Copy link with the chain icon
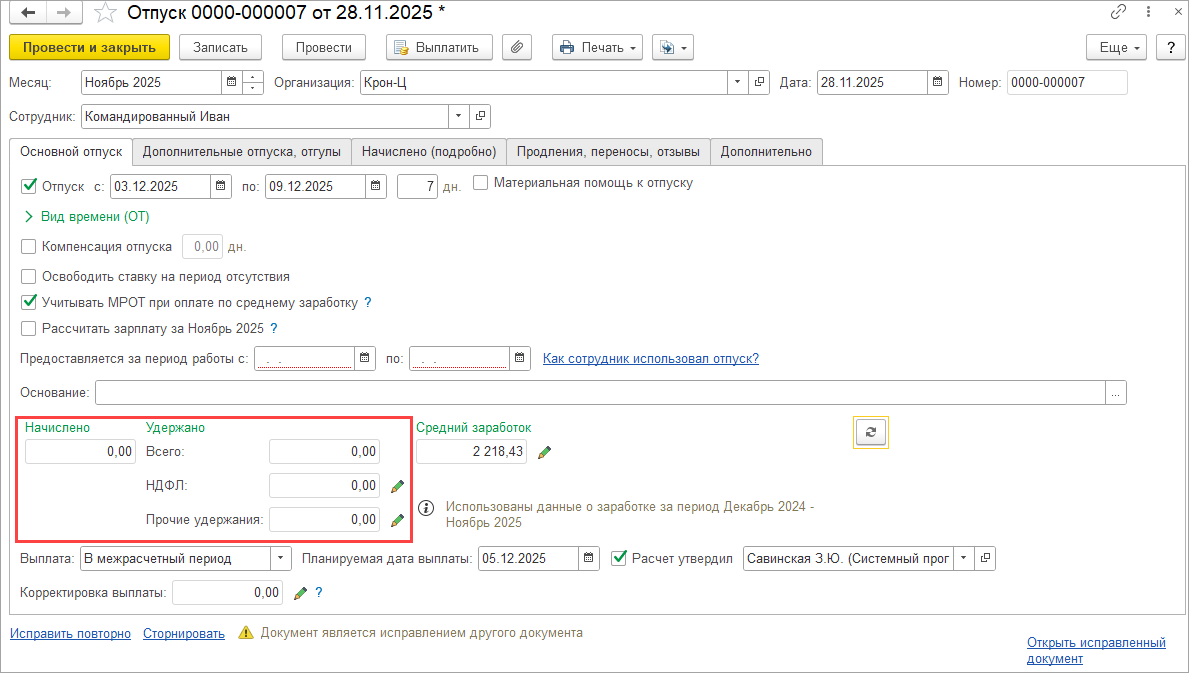This screenshot has width=1189, height=673. 1118,13
